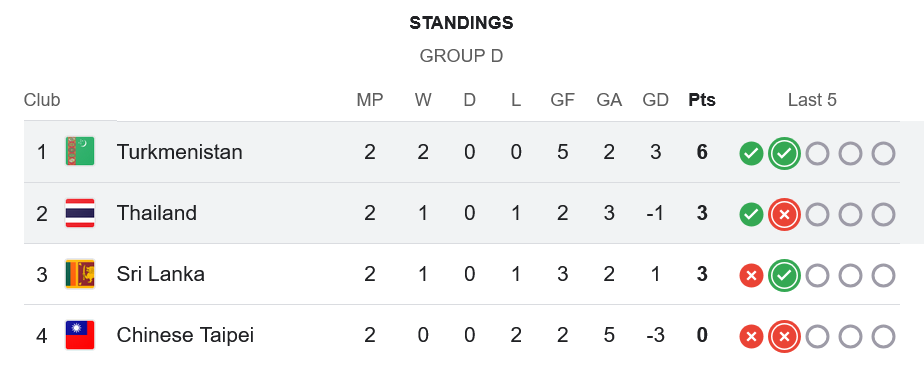Click the MP column header
The height and width of the screenshot is (382, 924).
(369, 100)
